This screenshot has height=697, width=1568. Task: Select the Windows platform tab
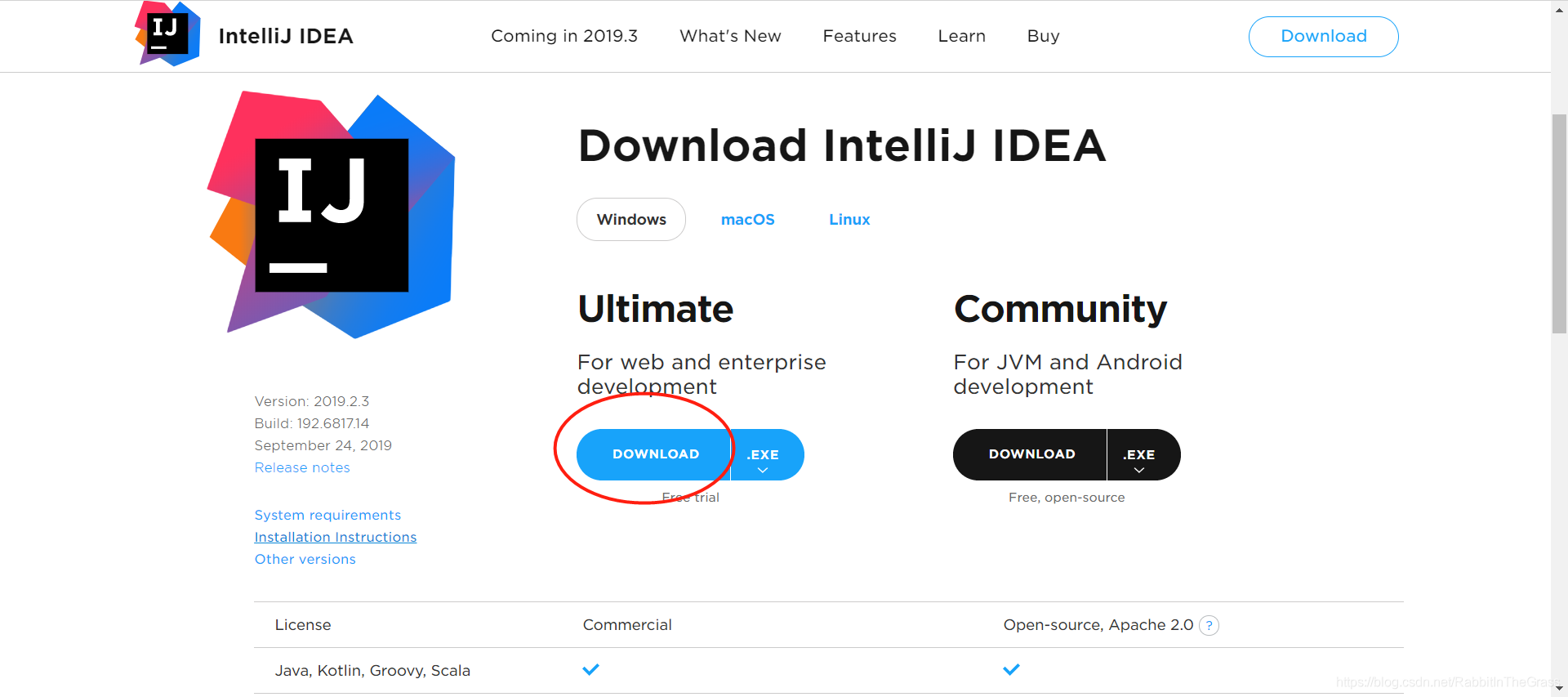[x=631, y=219]
